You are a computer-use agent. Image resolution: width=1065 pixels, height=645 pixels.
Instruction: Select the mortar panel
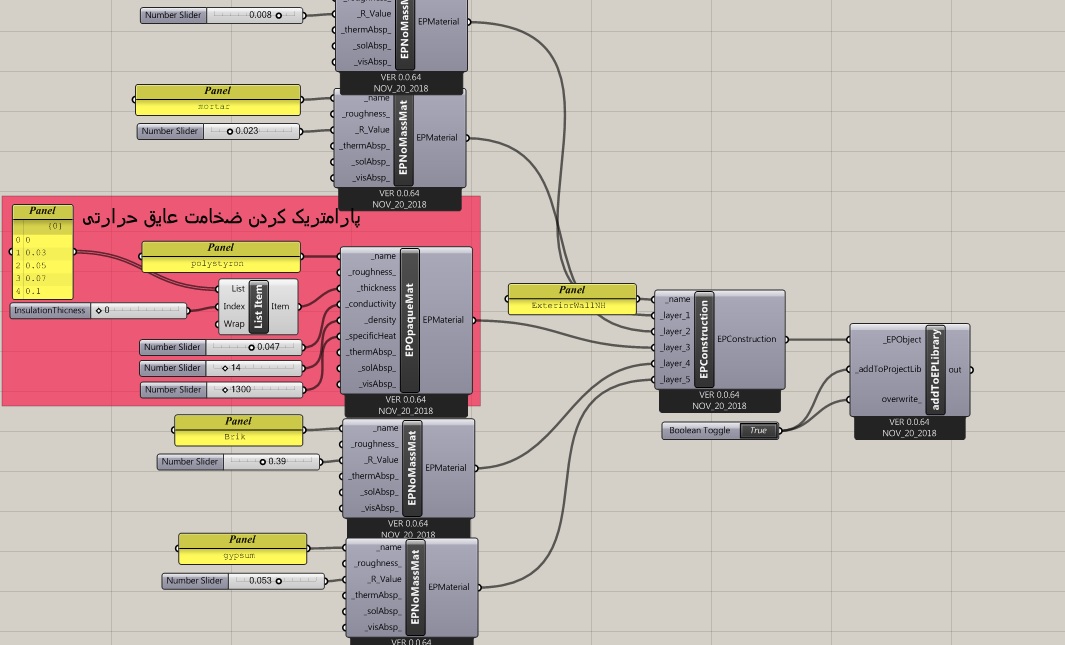tap(218, 100)
